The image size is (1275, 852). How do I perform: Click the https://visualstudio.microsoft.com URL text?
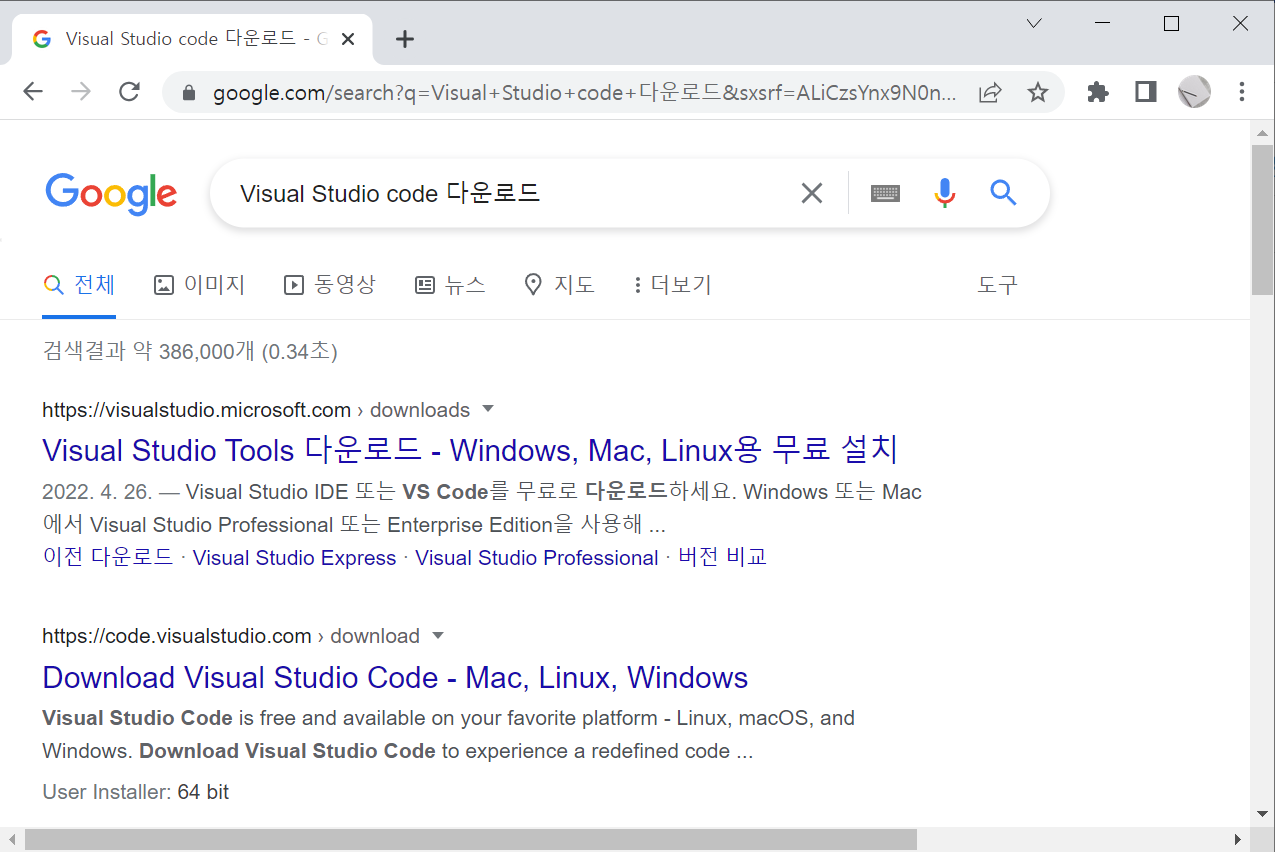[x=196, y=410]
